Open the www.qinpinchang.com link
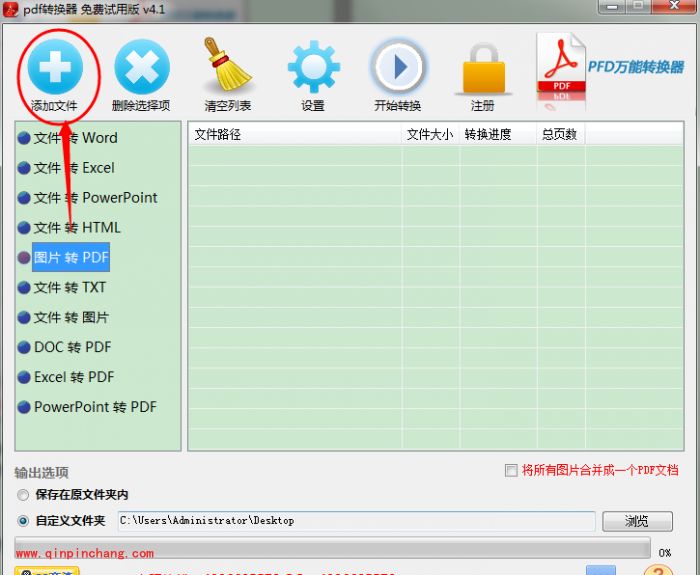The image size is (700, 575). click(85, 554)
